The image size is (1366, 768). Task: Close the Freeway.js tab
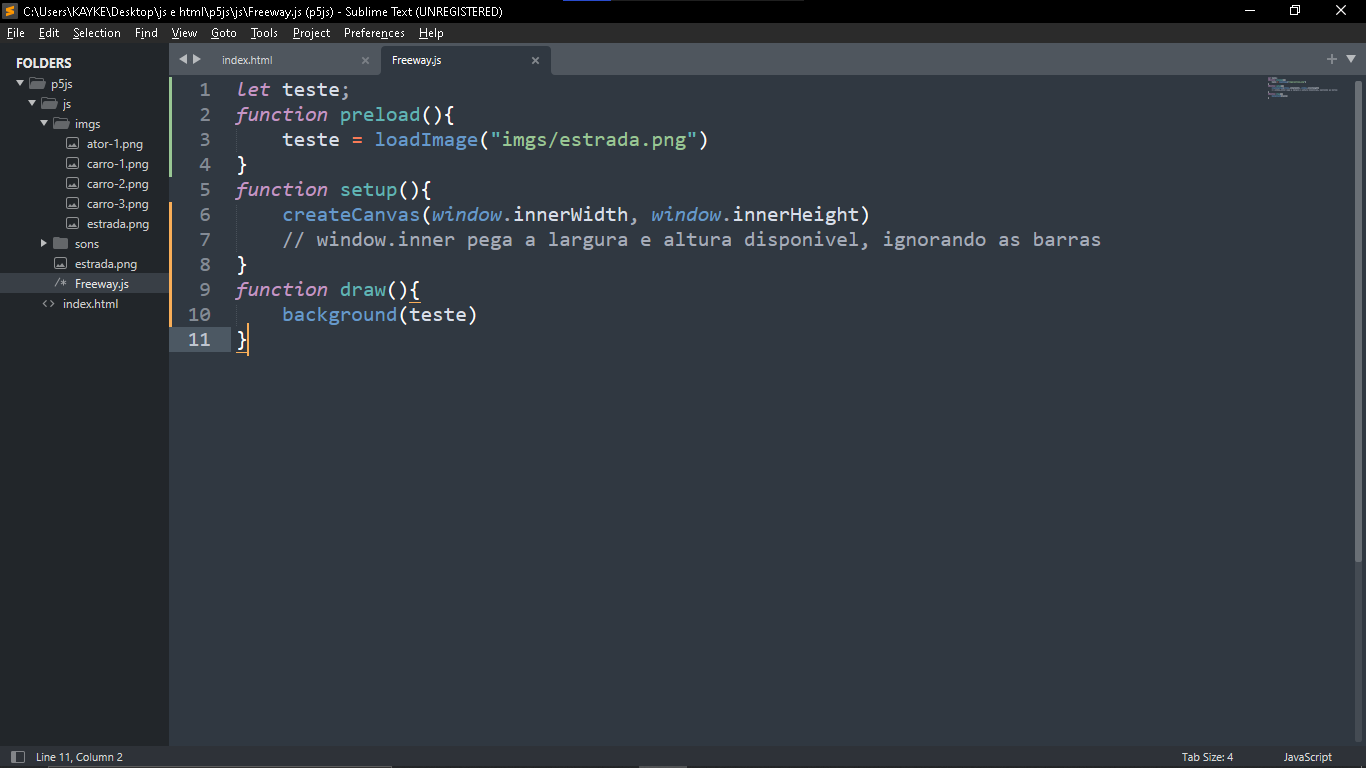pos(535,61)
